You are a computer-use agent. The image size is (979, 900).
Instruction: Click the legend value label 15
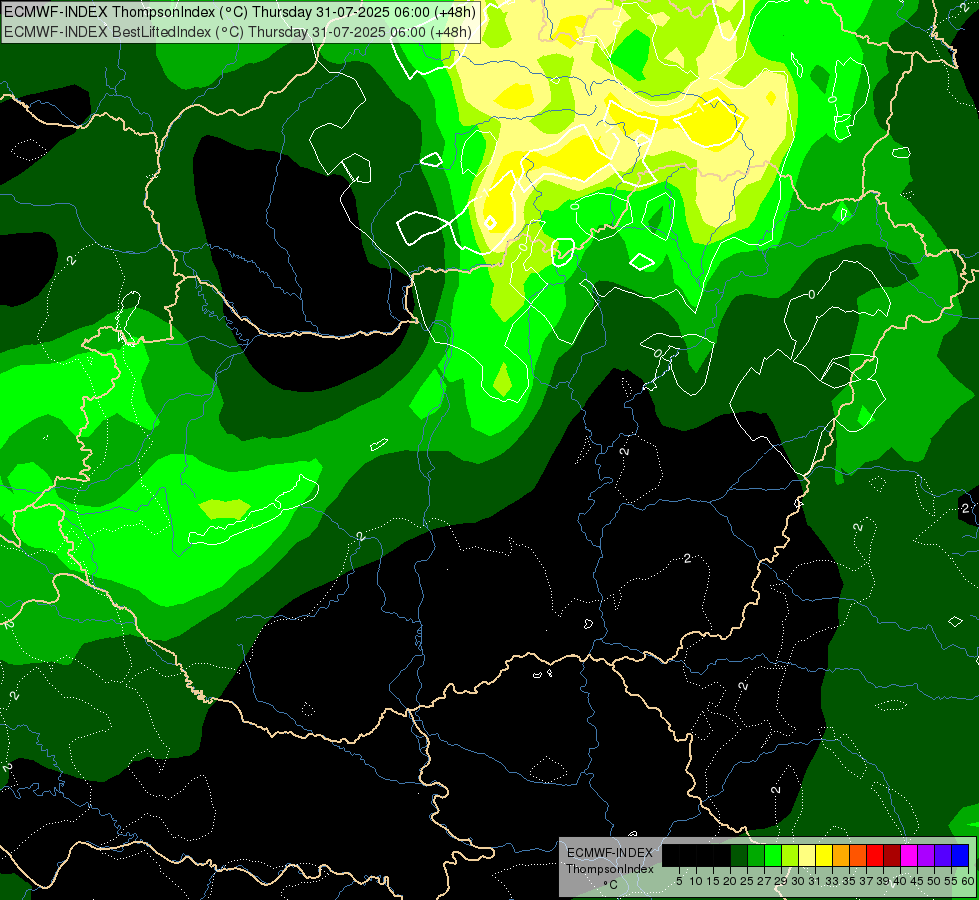714,881
